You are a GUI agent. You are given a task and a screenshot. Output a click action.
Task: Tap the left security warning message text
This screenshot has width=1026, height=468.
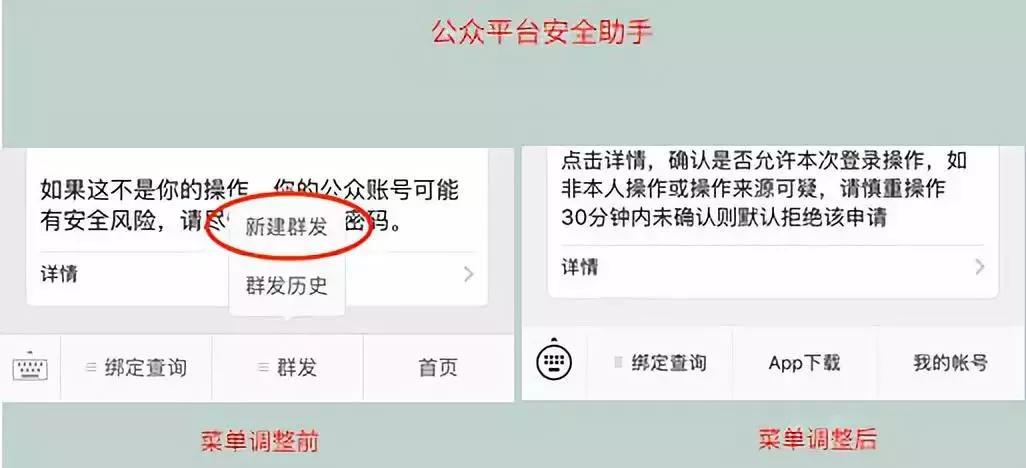pyautogui.click(x=249, y=206)
